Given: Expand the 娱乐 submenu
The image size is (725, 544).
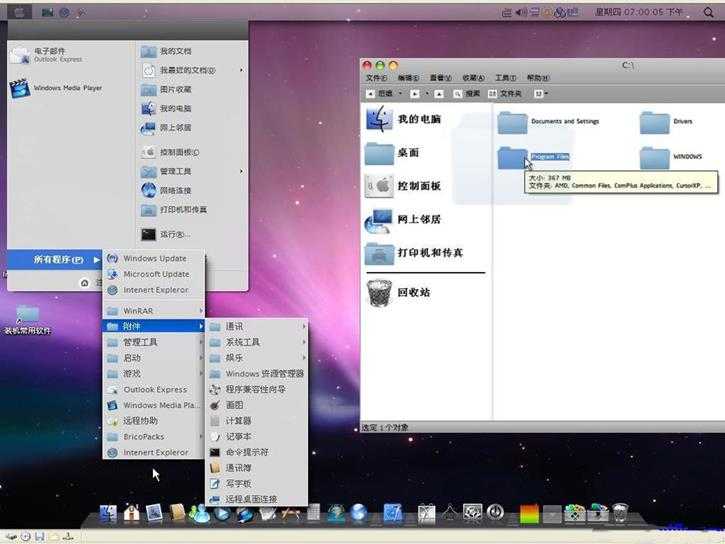Looking at the screenshot, I should pos(257,358).
